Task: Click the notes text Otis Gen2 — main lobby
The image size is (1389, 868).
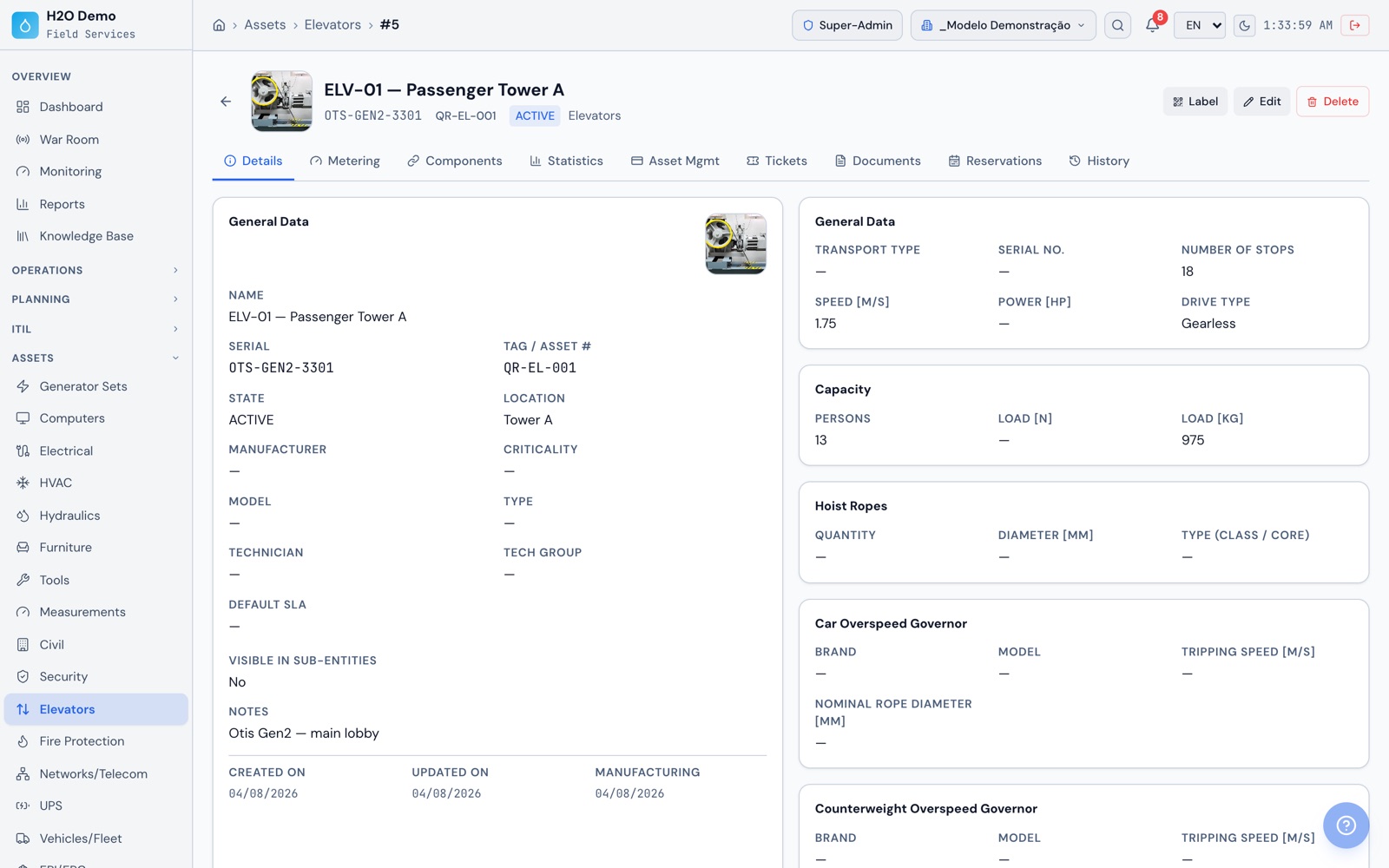Action: (x=304, y=733)
